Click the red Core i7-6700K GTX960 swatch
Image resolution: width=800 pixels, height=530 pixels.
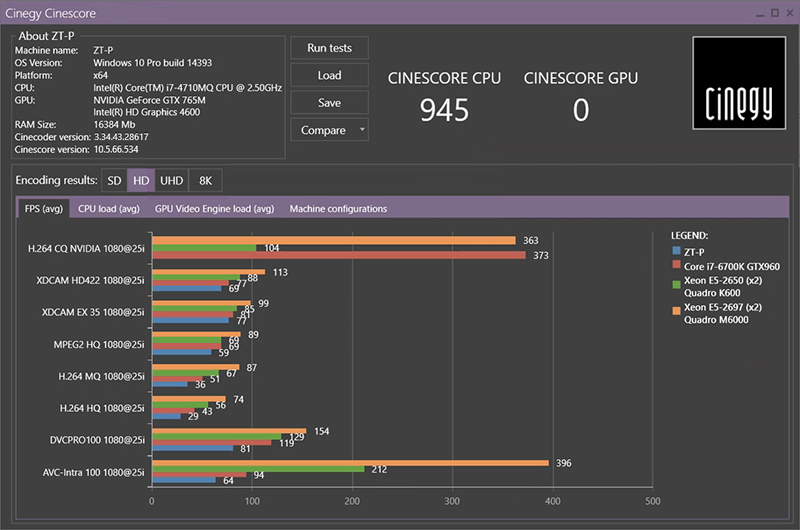click(x=677, y=265)
